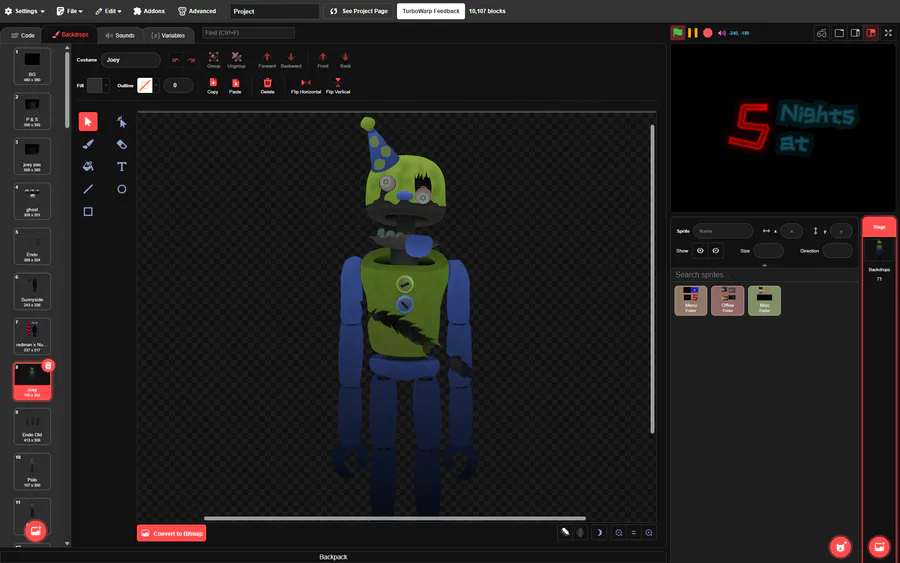Open the Backpack bar
The height and width of the screenshot is (563, 900).
[333, 557]
